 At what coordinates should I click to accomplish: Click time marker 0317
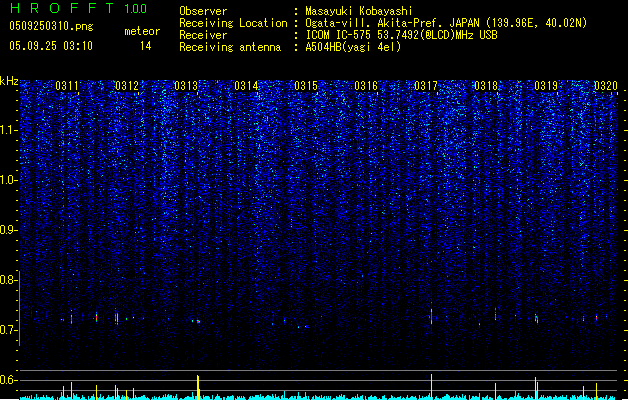(426, 86)
